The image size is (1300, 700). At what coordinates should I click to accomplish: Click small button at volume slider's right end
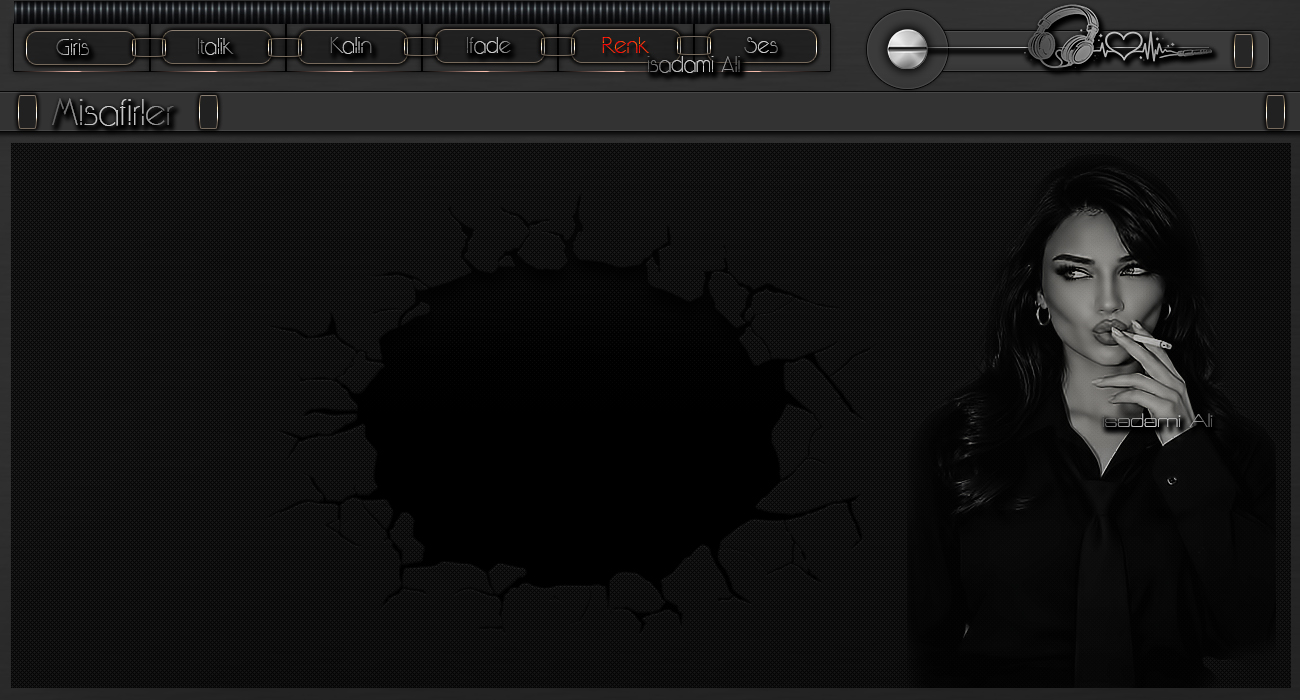click(x=1243, y=50)
